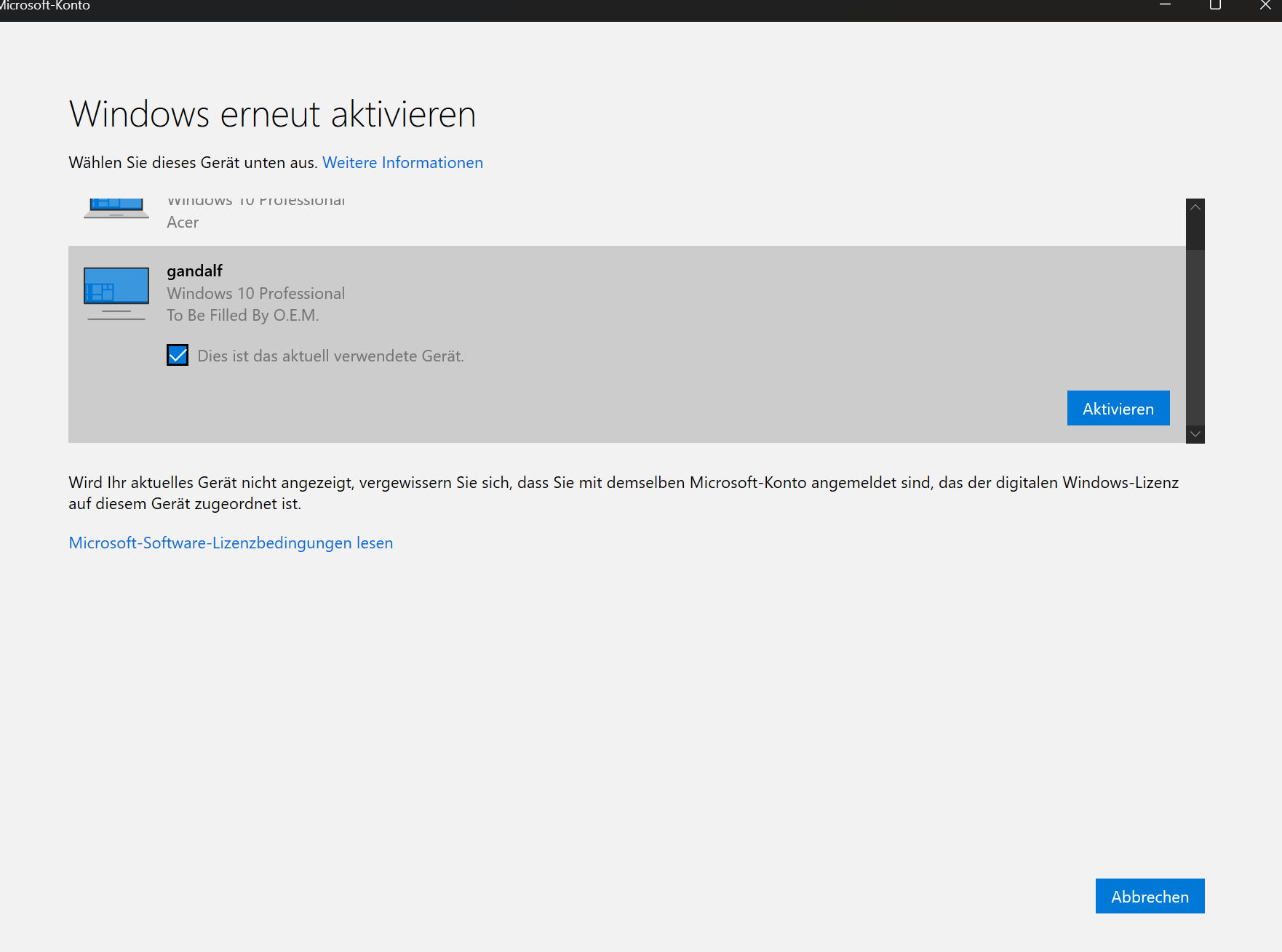Screen dimensions: 1282x952
Task: Click the gandalf desktop monitor icon
Action: (116, 293)
